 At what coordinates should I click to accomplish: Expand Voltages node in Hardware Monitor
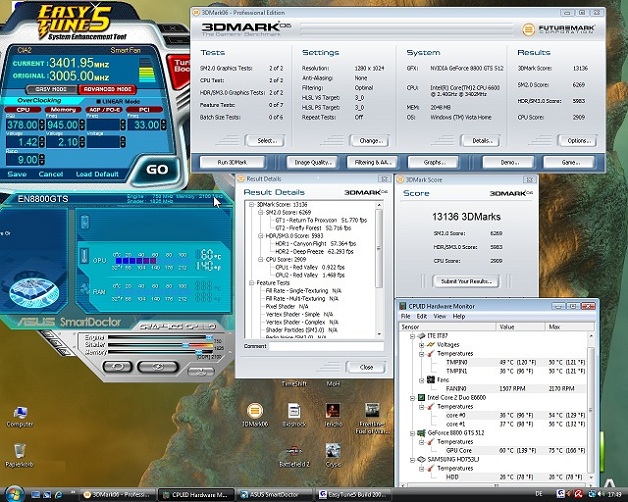(421, 345)
